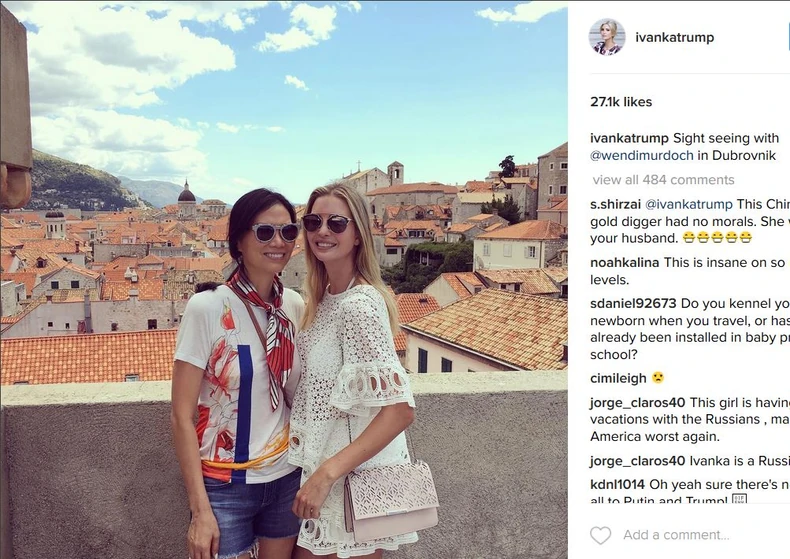Screen dimensions: 790x559
Task: Click second jorge_claros40 comment username
Action: click(637, 461)
